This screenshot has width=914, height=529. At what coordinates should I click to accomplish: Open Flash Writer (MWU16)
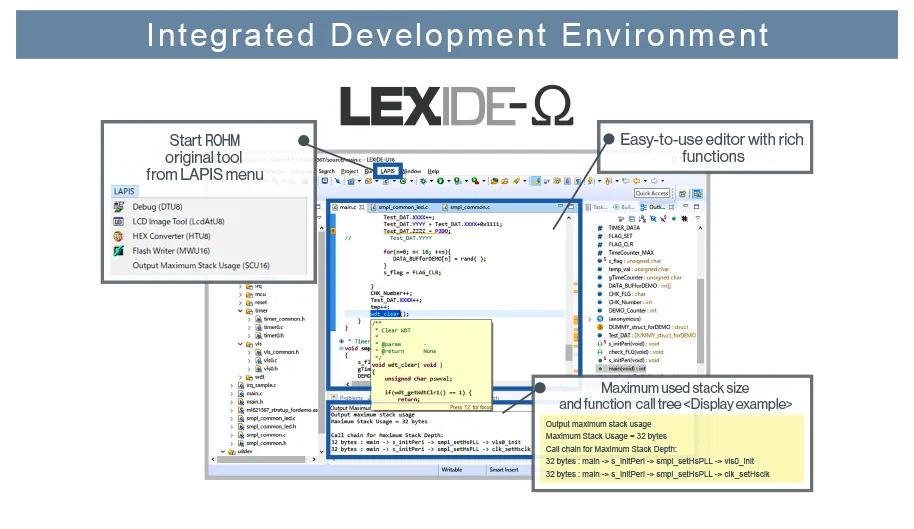pyautogui.click(x=170, y=251)
